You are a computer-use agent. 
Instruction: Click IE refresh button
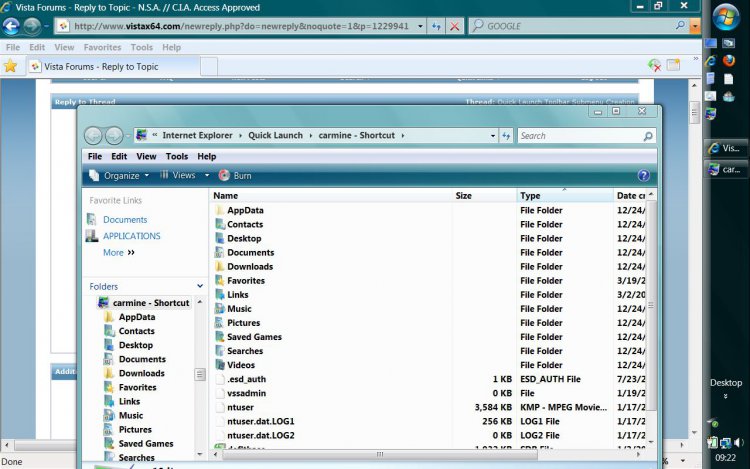pyautogui.click(x=436, y=26)
